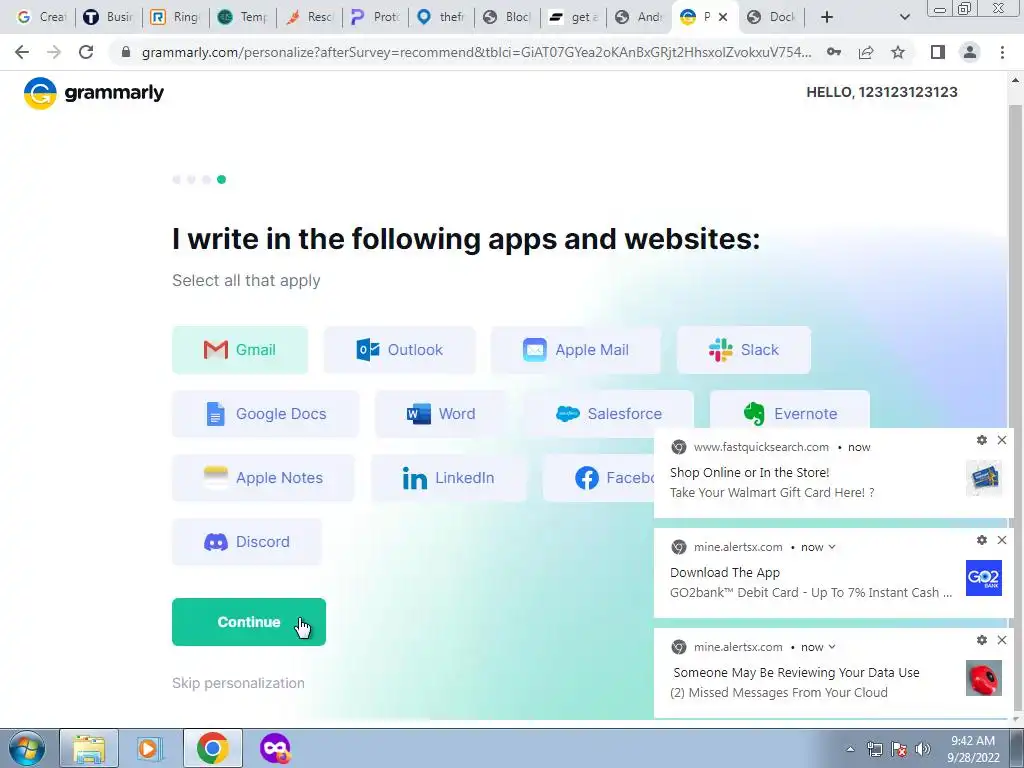The width and height of the screenshot is (1024, 768).
Task: Select the Google Docs option
Action: (265, 414)
